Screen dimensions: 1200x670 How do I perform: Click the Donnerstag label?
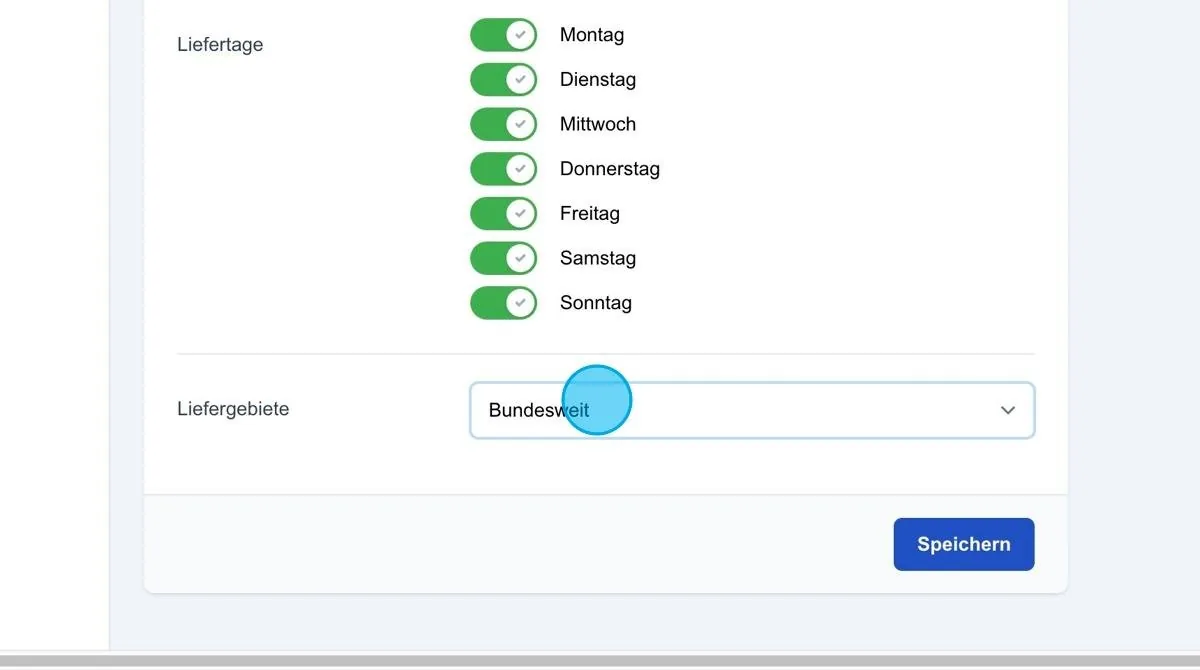(x=610, y=169)
